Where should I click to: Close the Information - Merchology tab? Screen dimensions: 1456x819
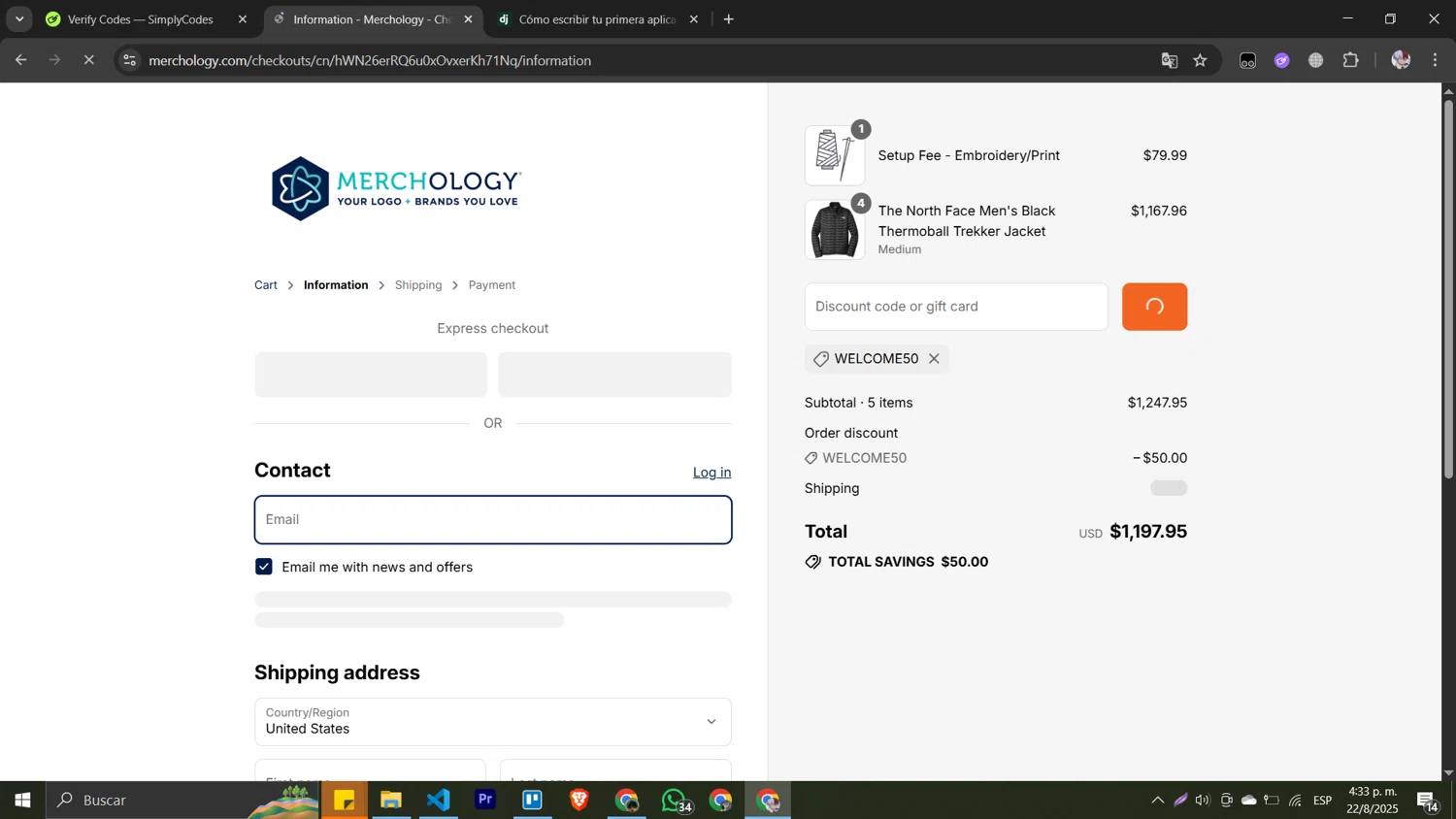[x=468, y=19]
